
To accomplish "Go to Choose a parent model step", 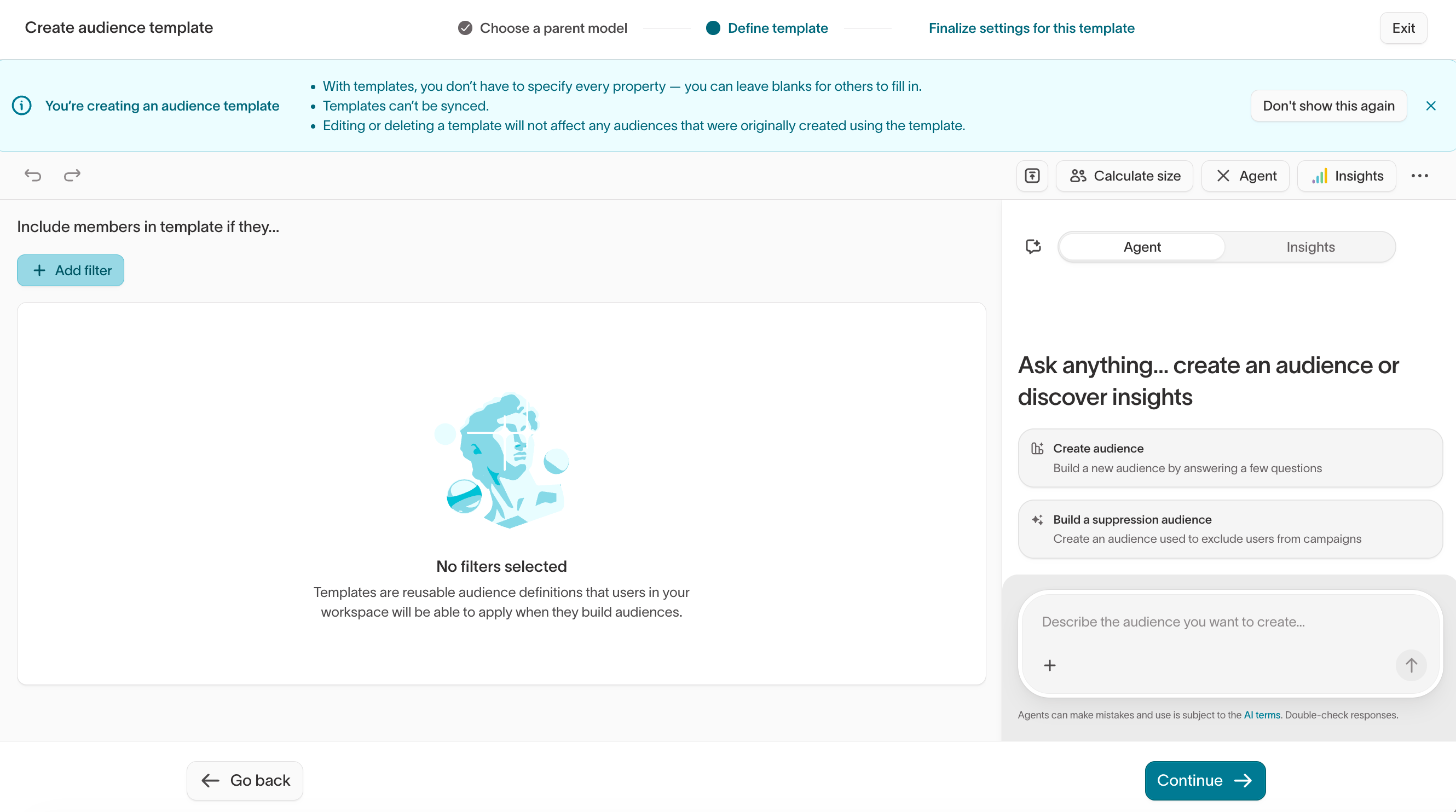I will (542, 28).
